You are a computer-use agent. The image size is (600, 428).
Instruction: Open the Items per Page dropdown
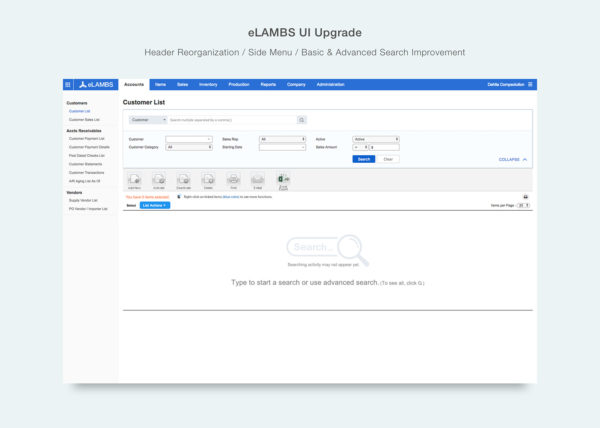[523, 205]
